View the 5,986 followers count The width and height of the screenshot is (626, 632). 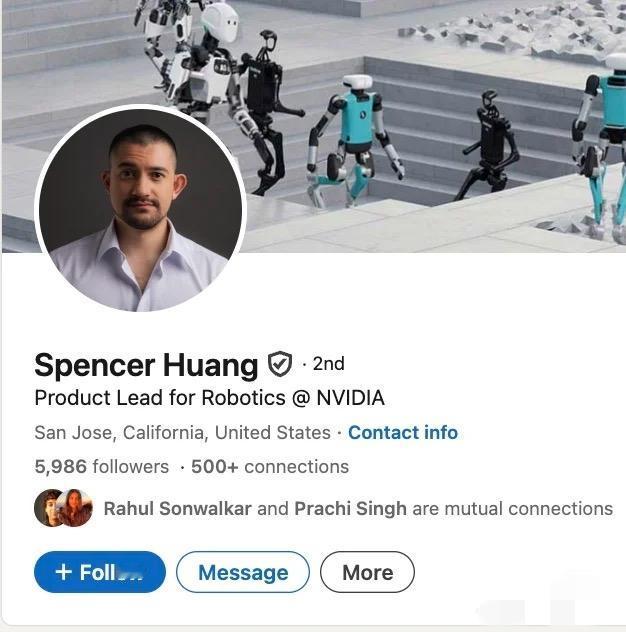(x=102, y=467)
